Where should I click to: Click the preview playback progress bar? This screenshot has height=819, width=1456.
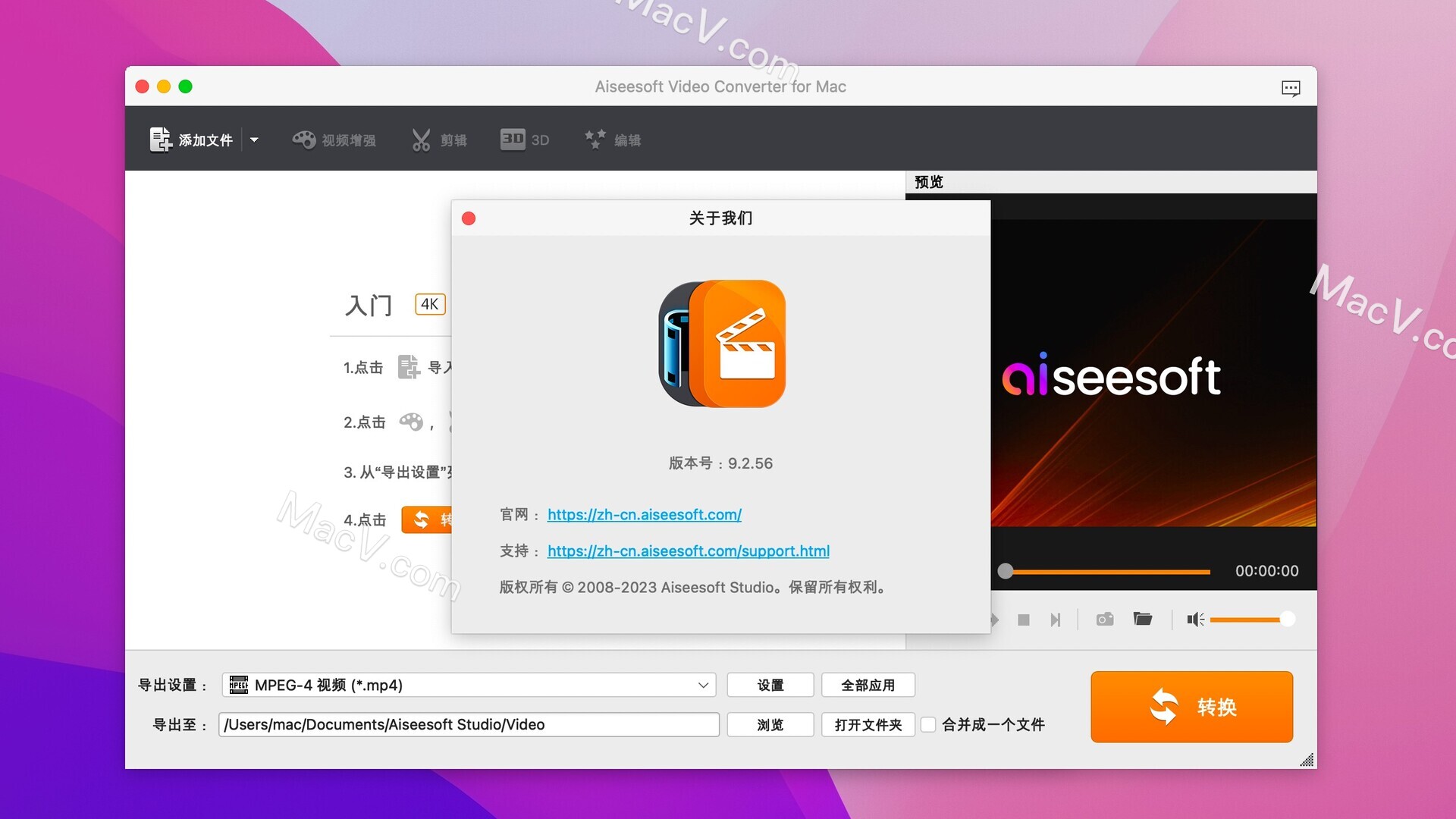(1108, 571)
